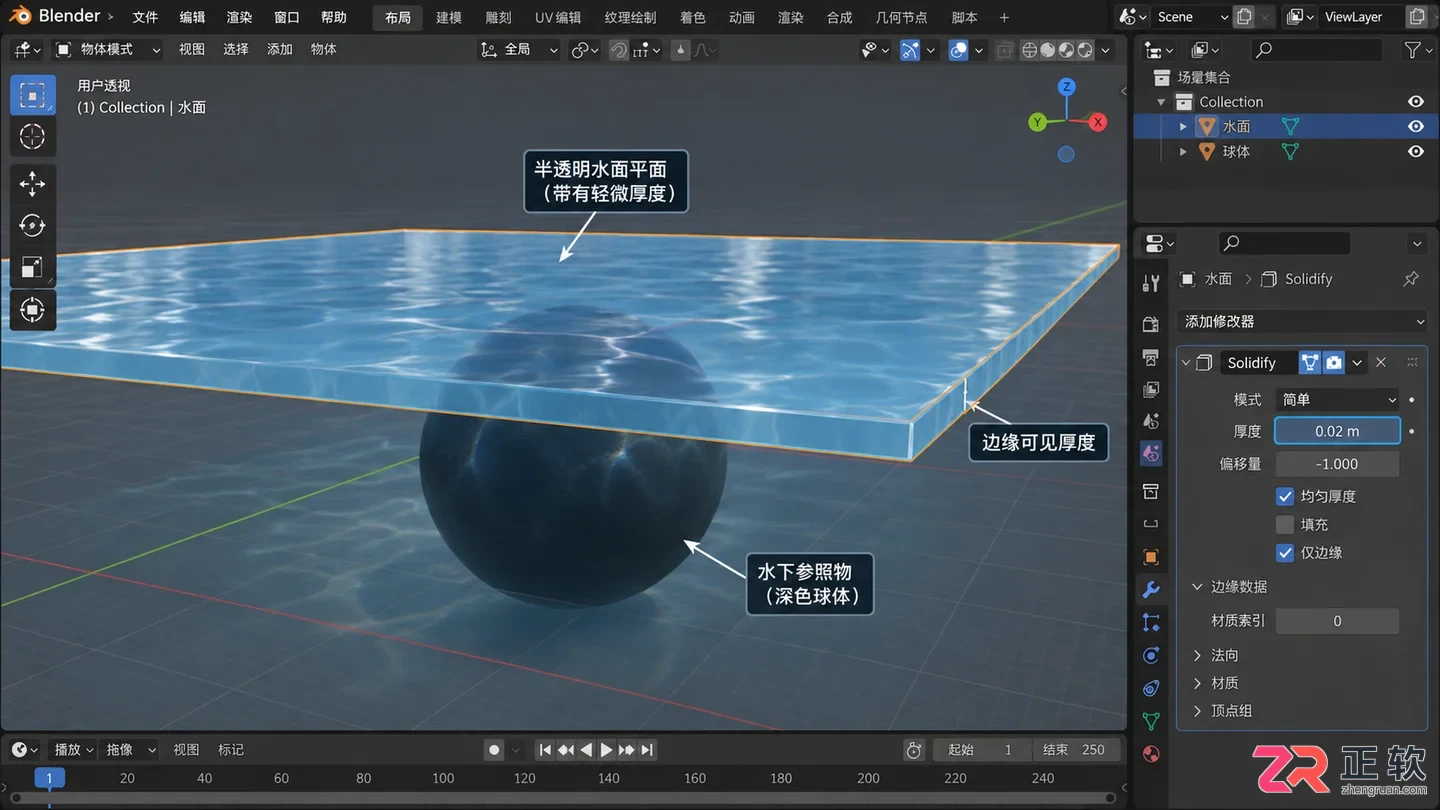
Task: Open the 添加修改器 dropdown
Action: point(1303,321)
